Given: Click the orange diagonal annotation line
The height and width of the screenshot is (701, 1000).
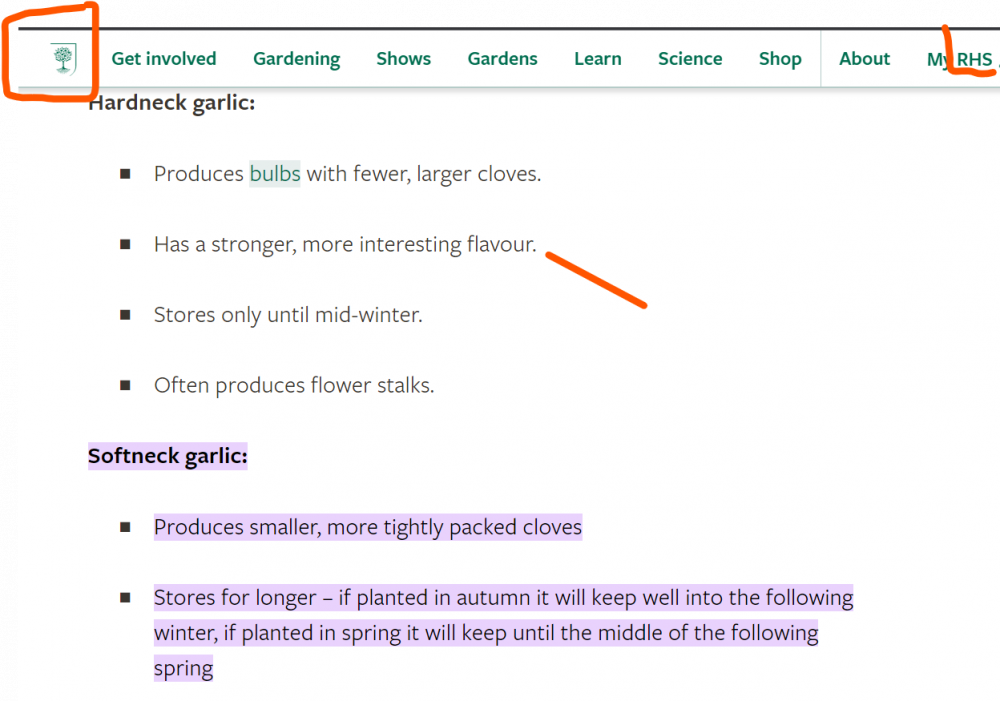Looking at the screenshot, I should tap(596, 280).
